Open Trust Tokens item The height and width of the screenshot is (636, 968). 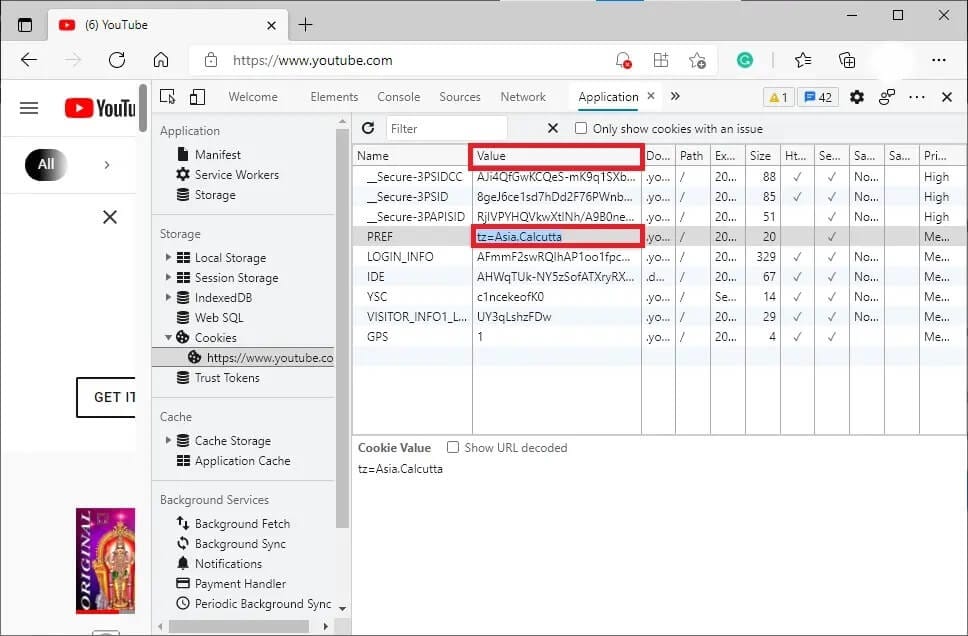click(x=227, y=377)
